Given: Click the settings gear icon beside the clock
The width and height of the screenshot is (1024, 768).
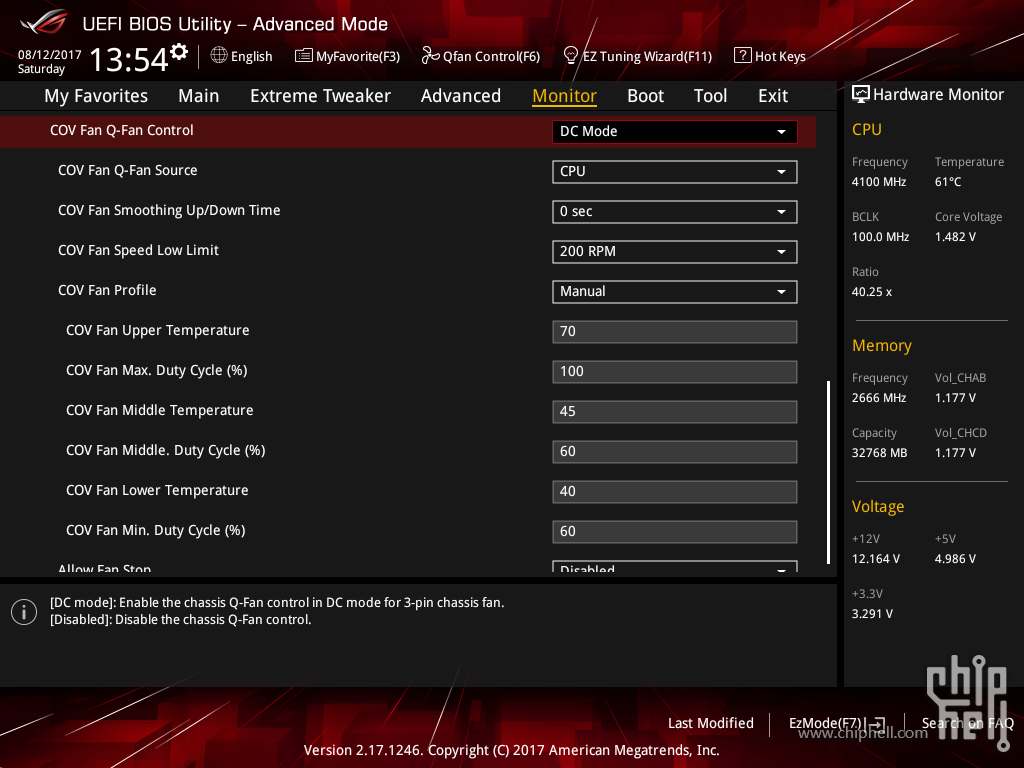Looking at the screenshot, I should click(179, 52).
